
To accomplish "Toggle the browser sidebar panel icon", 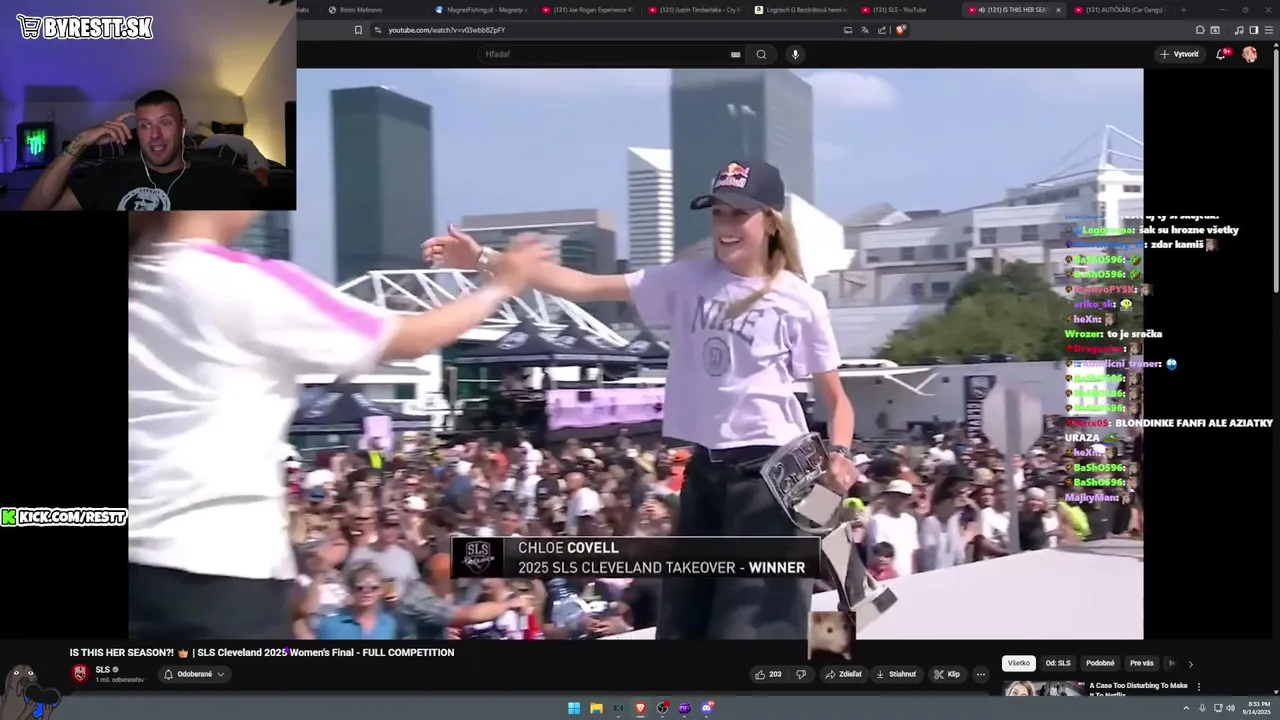I will coord(1254,30).
